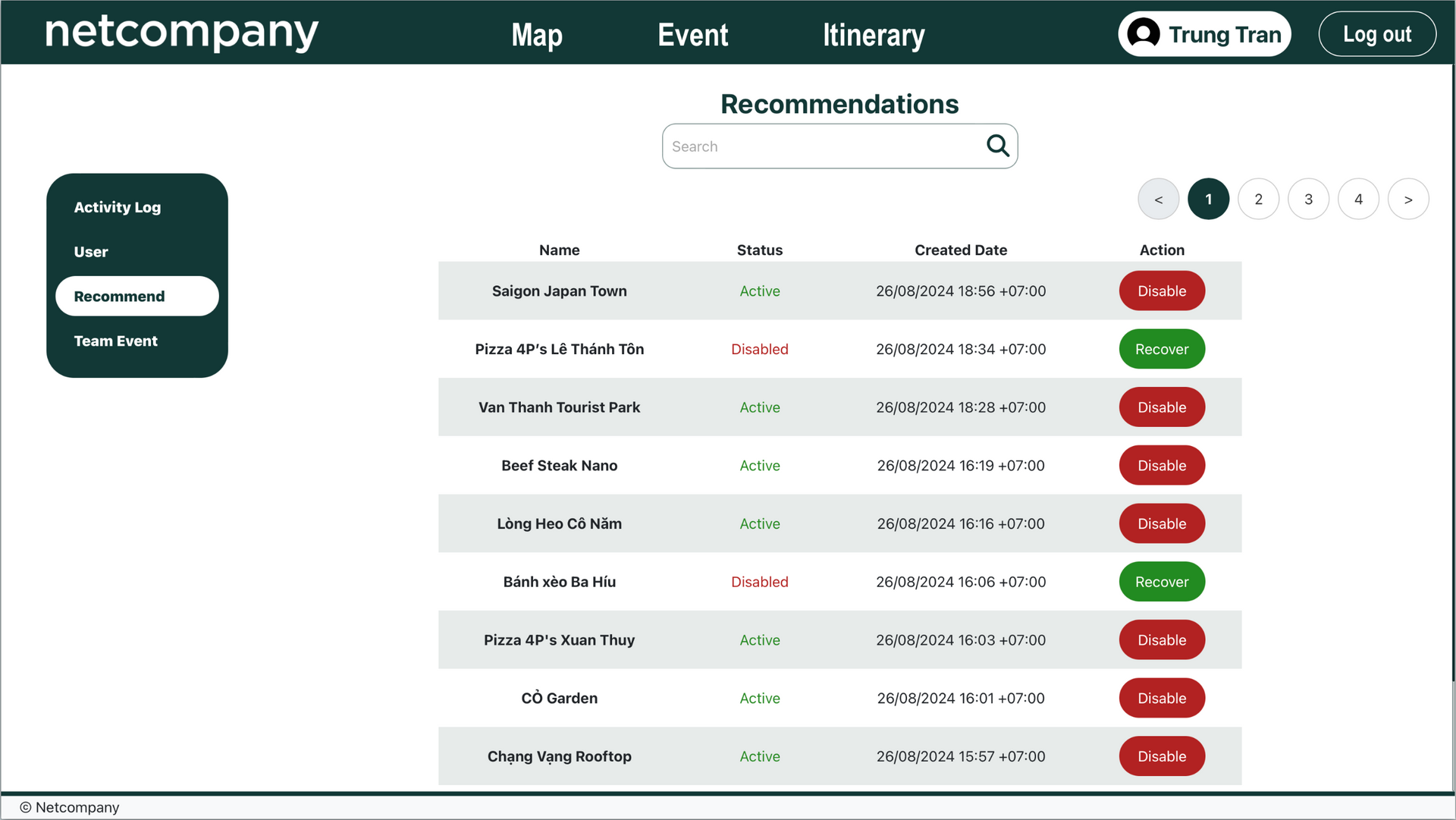
Task: Disable Saigon Japan Town recommendation
Action: [x=1161, y=291]
